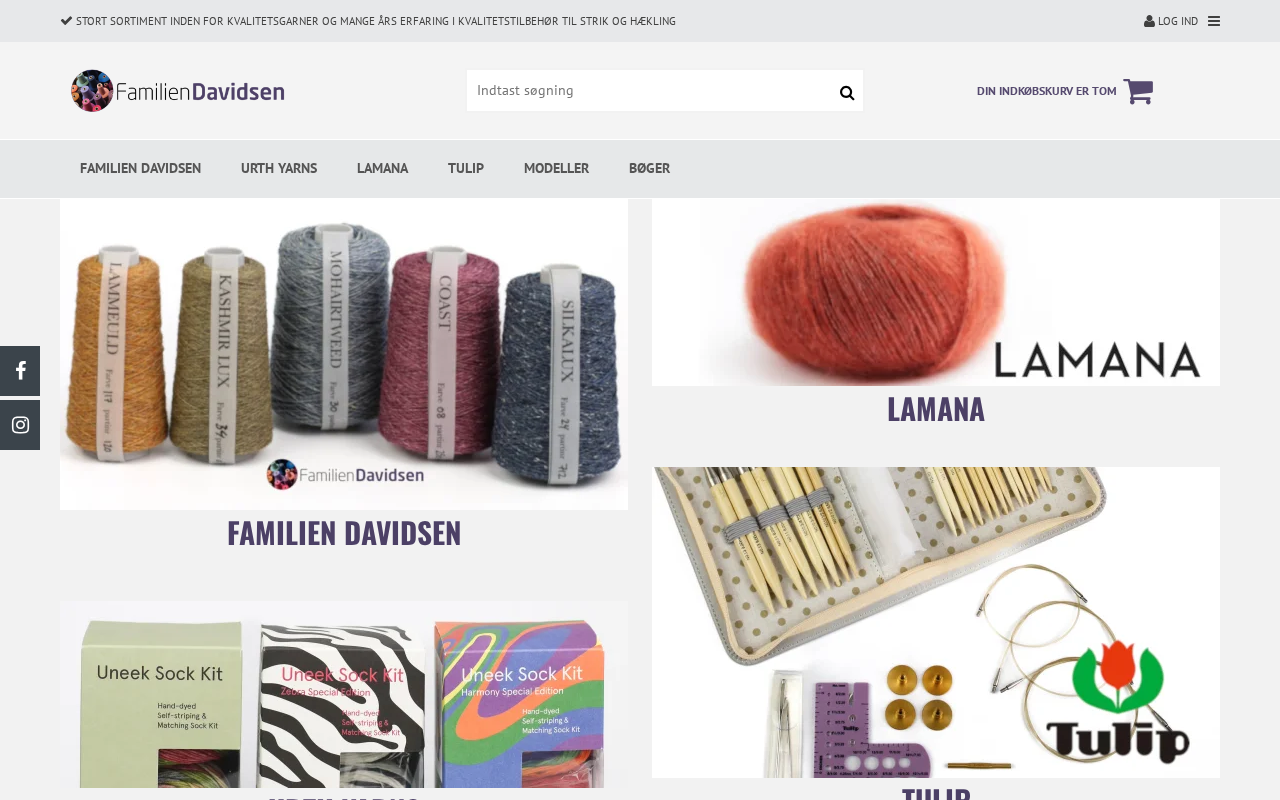Focus the Indtast søgning search field
This screenshot has height=800, width=1280.
pos(652,91)
